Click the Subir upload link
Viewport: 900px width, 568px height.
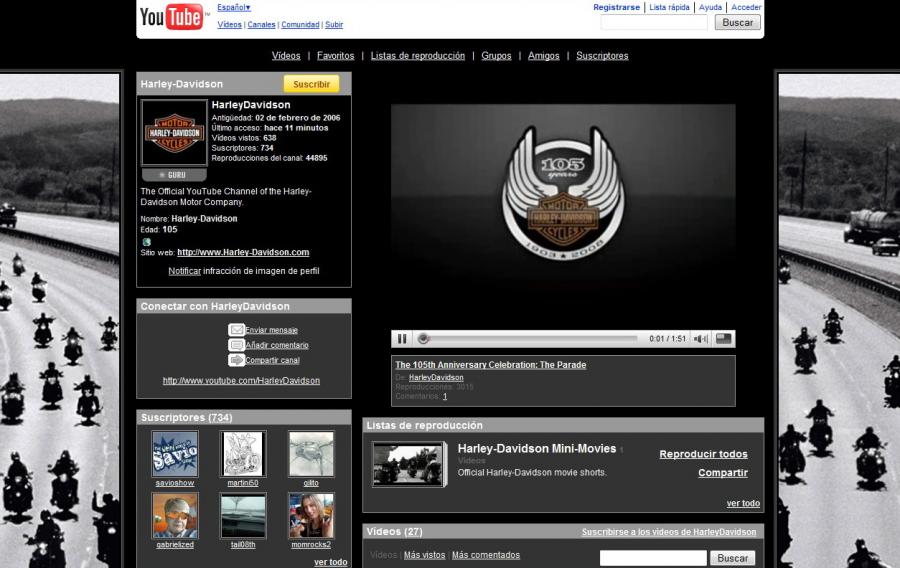point(334,25)
